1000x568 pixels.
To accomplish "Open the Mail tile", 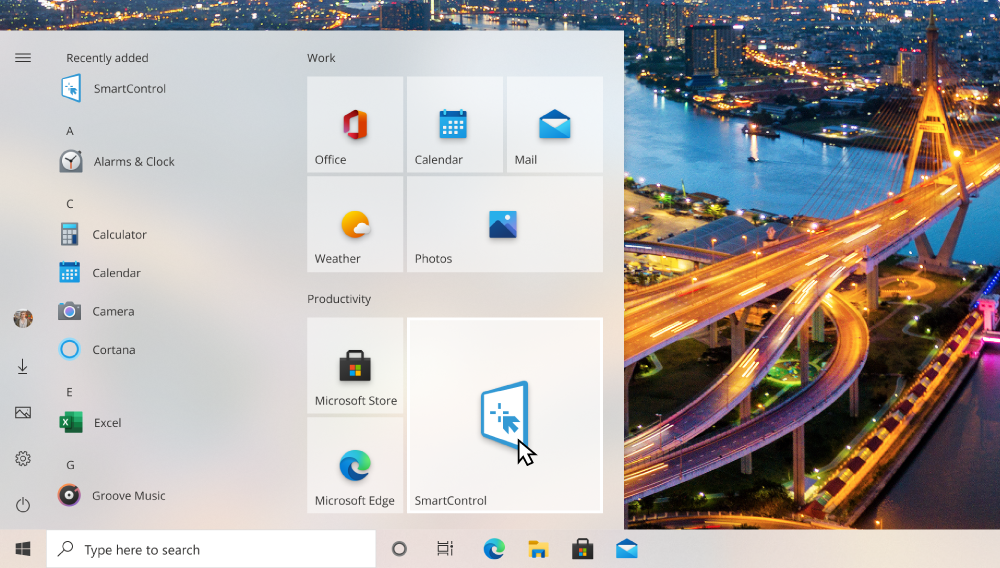I will pos(555,124).
